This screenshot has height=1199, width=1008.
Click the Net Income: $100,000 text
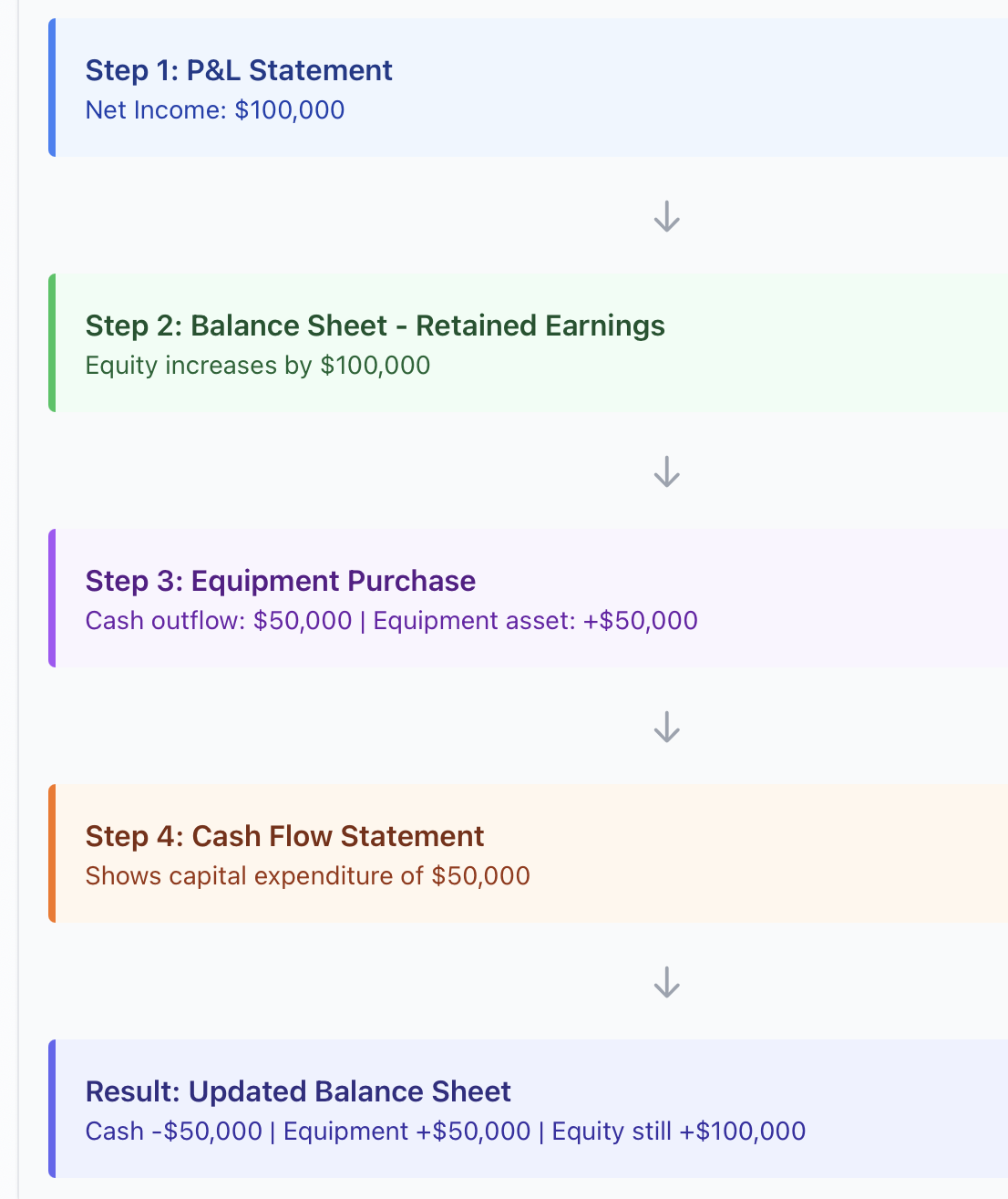point(215,110)
